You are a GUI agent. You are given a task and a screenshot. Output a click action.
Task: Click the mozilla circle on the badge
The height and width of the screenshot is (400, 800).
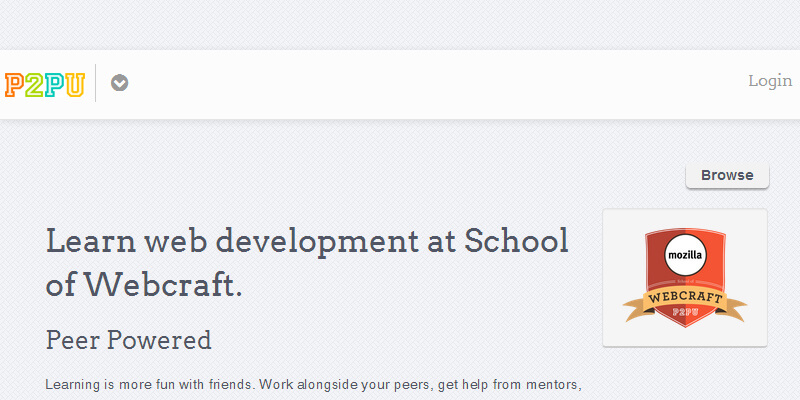(x=685, y=257)
